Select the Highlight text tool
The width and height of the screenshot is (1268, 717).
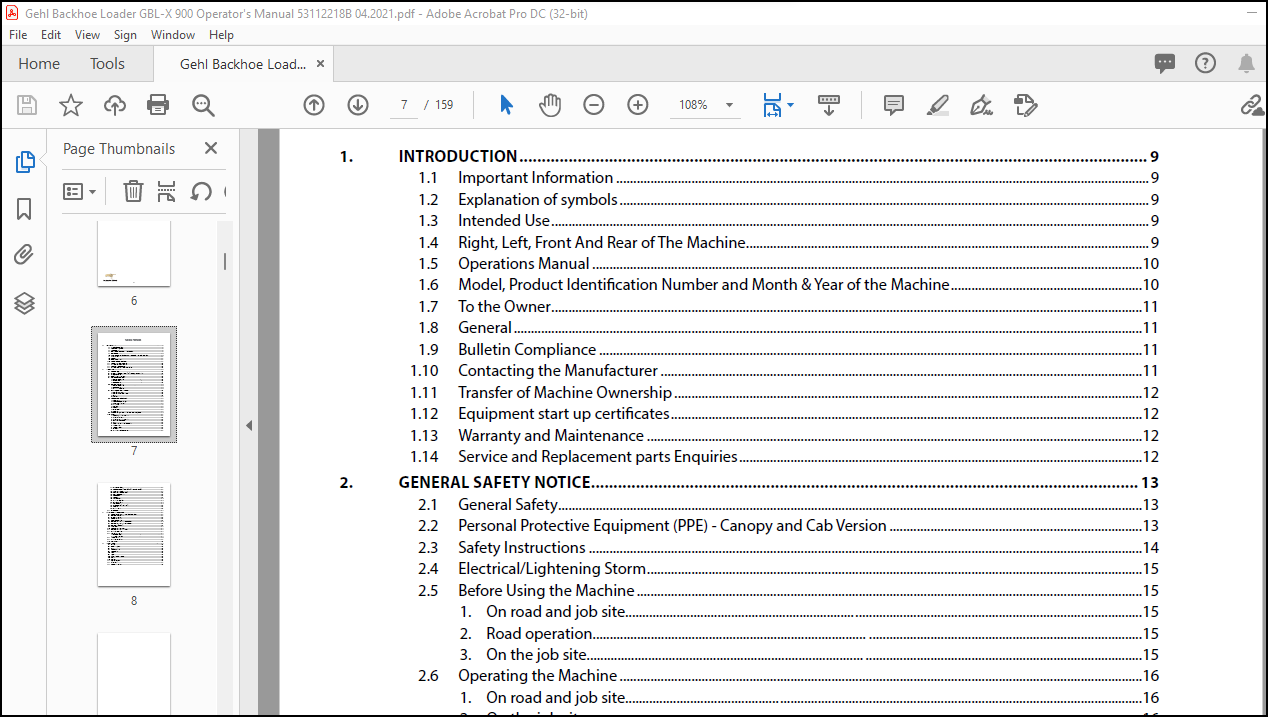(937, 105)
